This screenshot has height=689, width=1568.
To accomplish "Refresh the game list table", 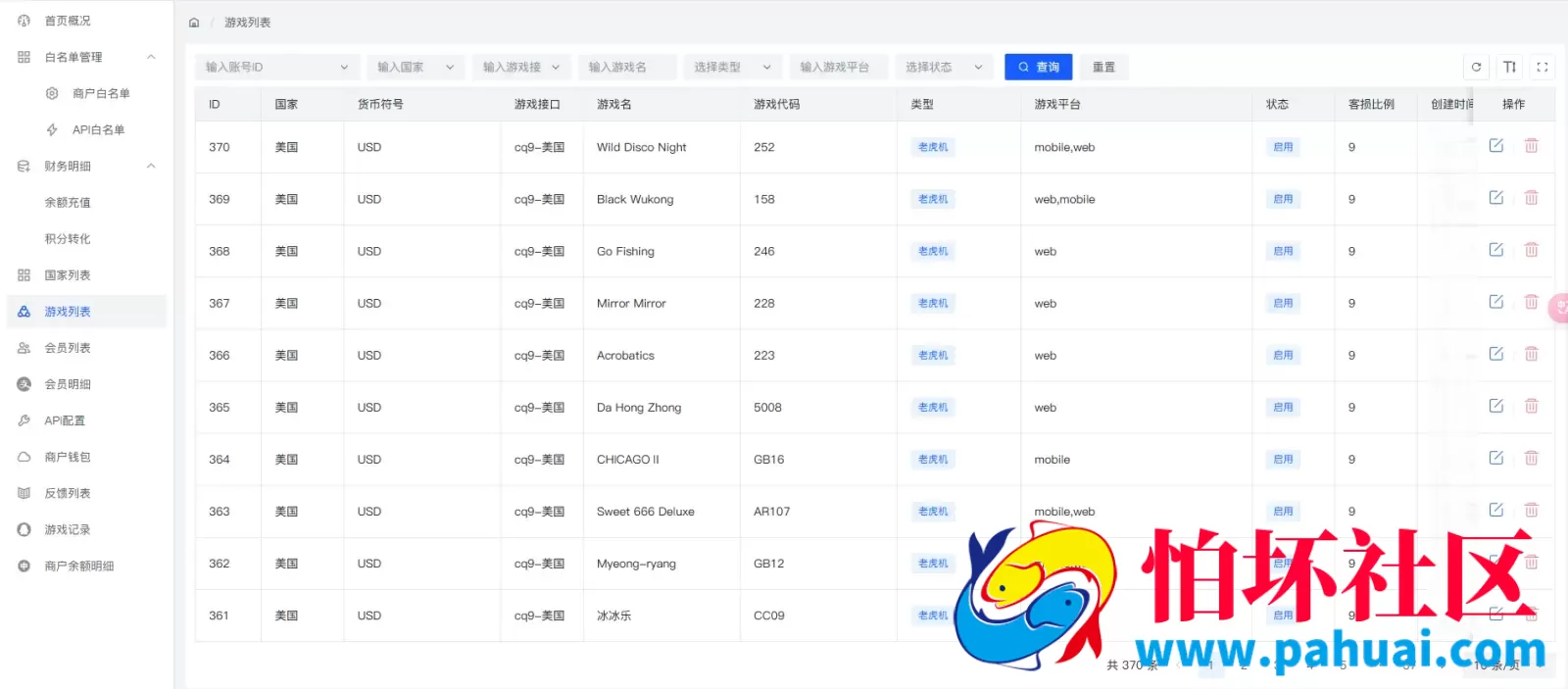I will click(x=1476, y=67).
